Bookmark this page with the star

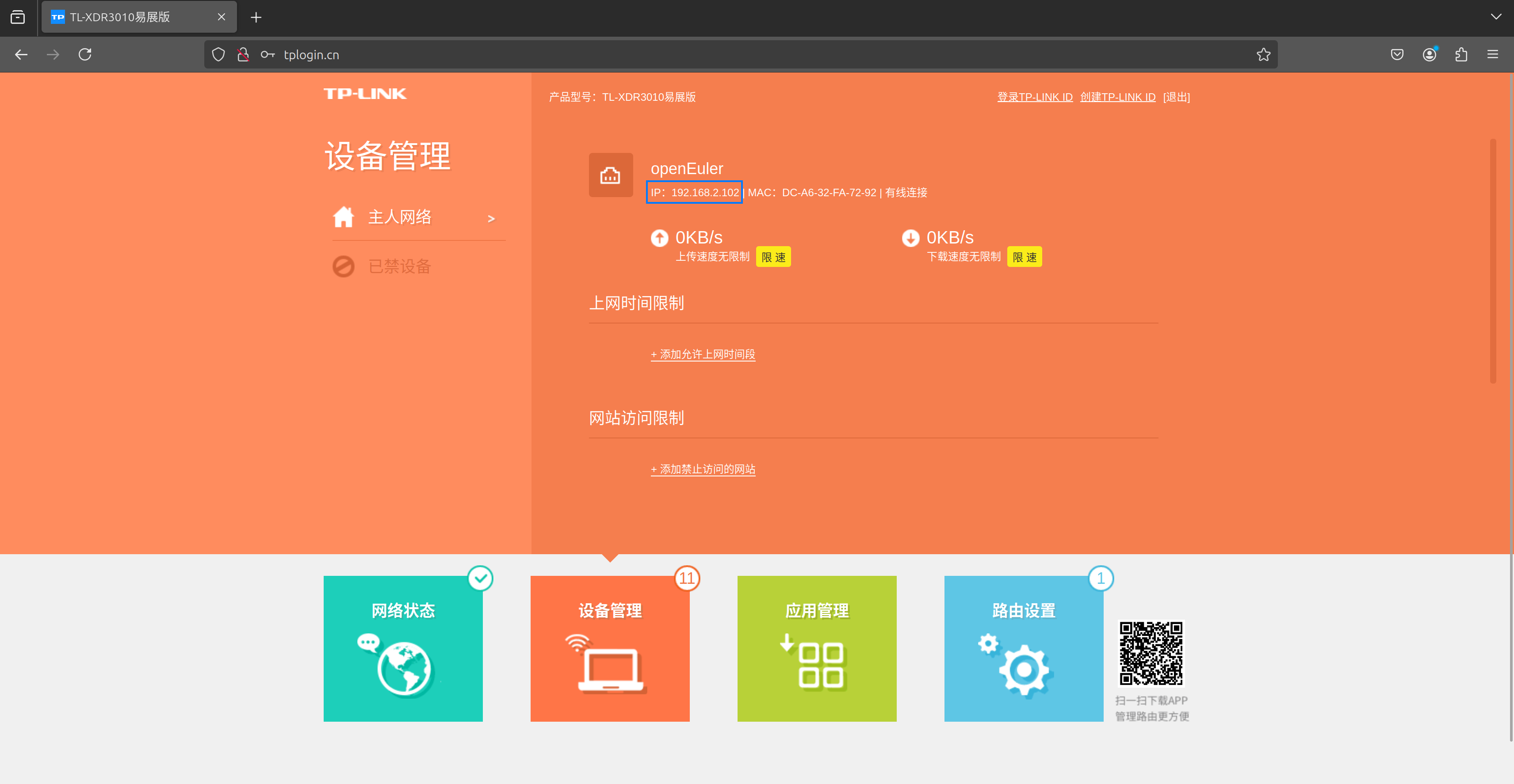tap(1263, 55)
